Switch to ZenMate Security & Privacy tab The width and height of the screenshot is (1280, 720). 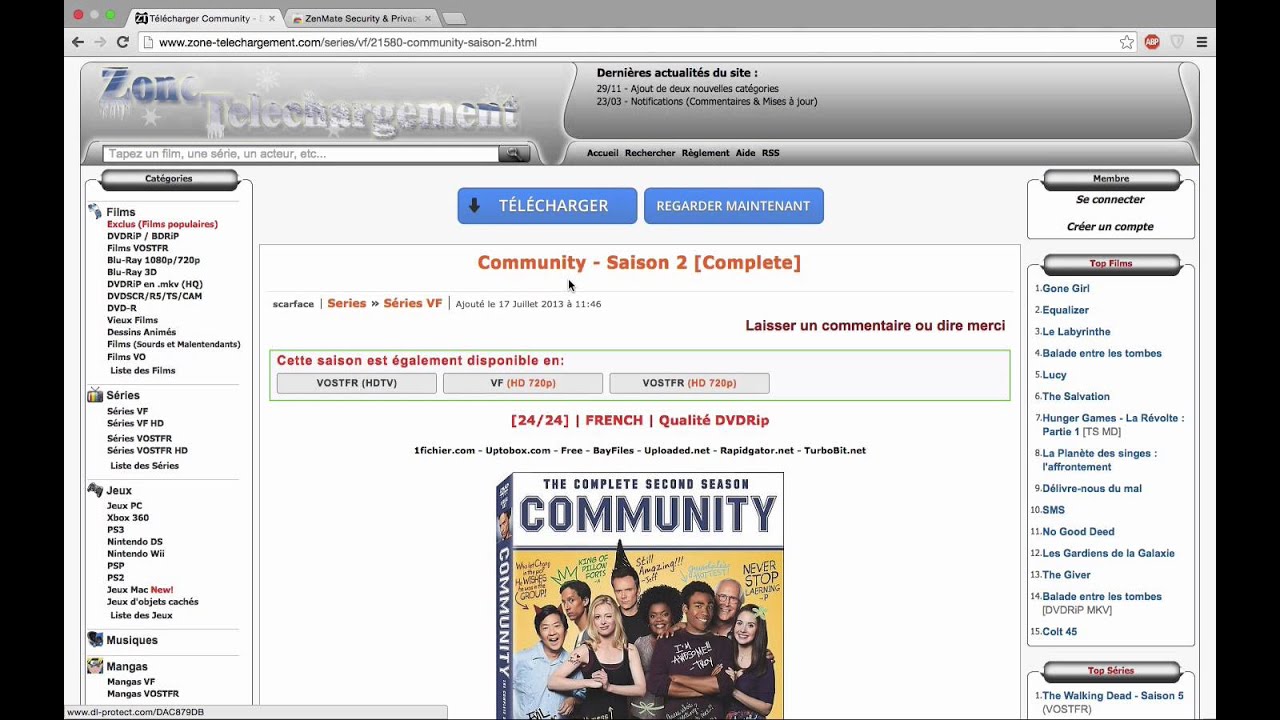tap(360, 18)
